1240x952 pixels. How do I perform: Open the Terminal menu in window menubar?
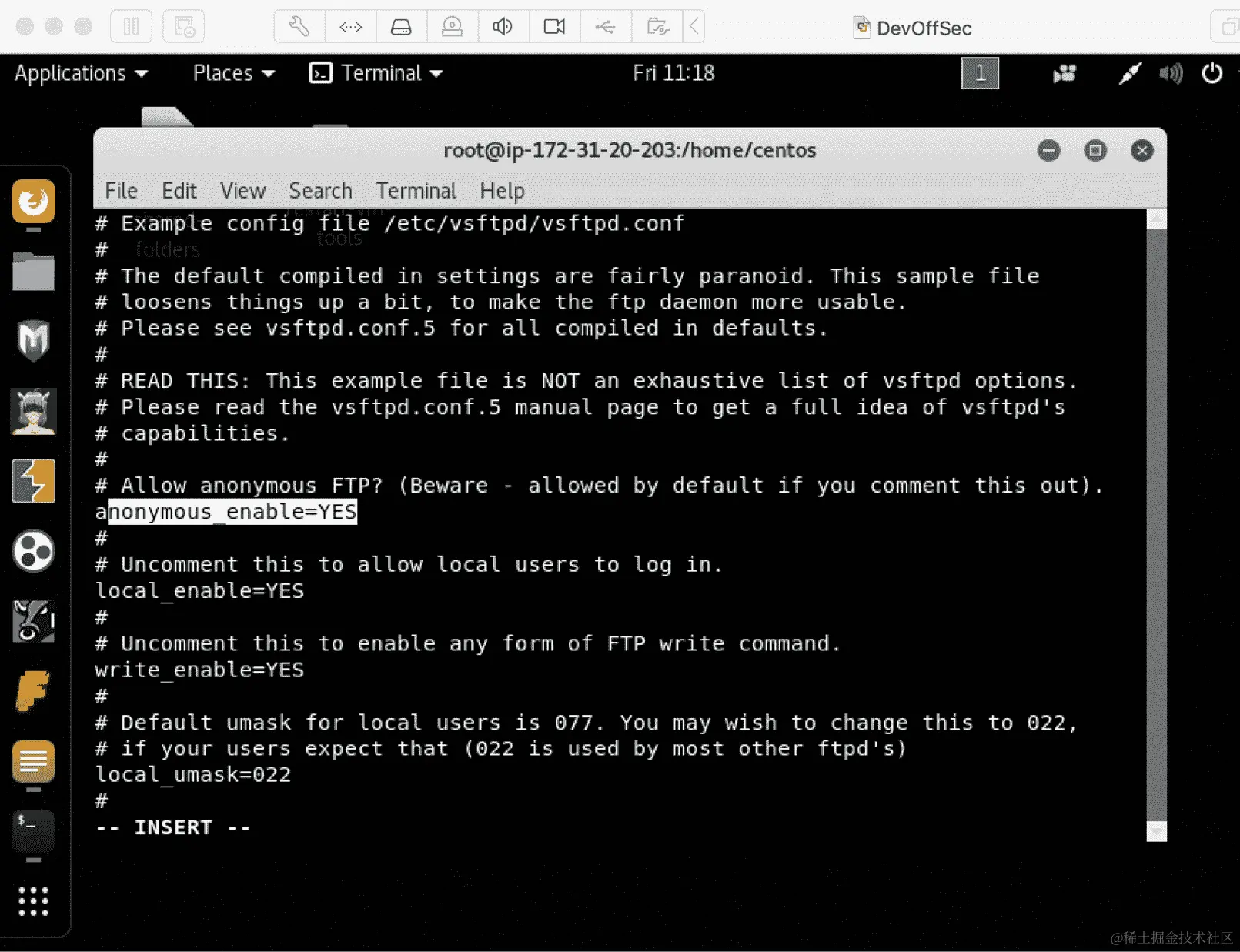pyautogui.click(x=416, y=190)
